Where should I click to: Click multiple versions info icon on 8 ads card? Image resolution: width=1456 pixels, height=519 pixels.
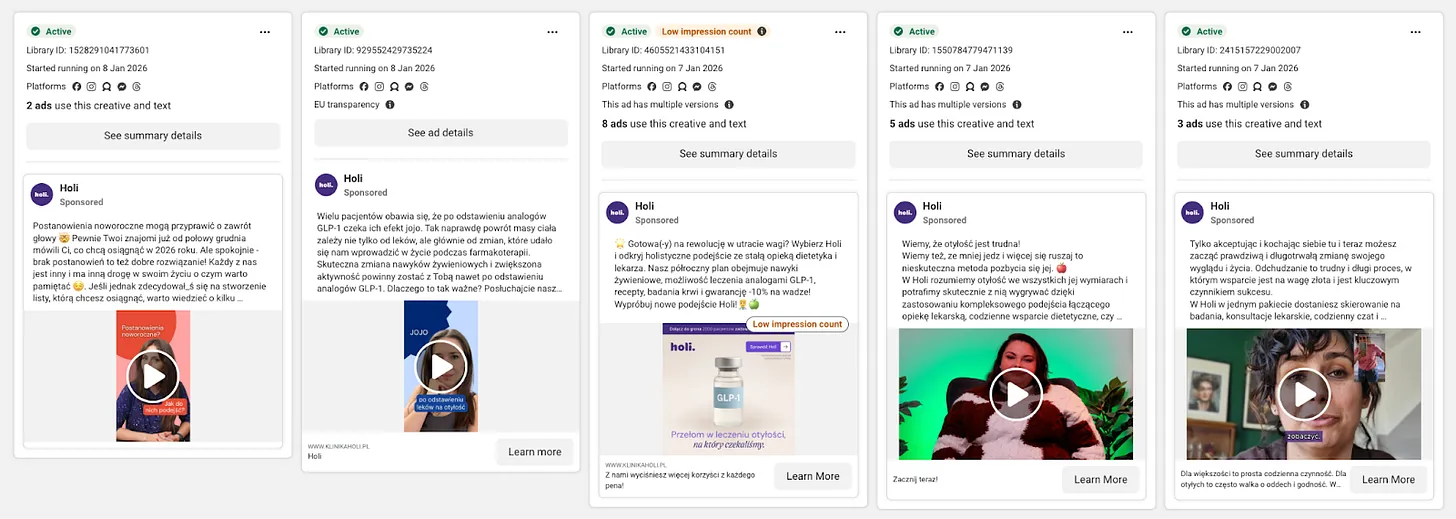pyautogui.click(x=729, y=104)
